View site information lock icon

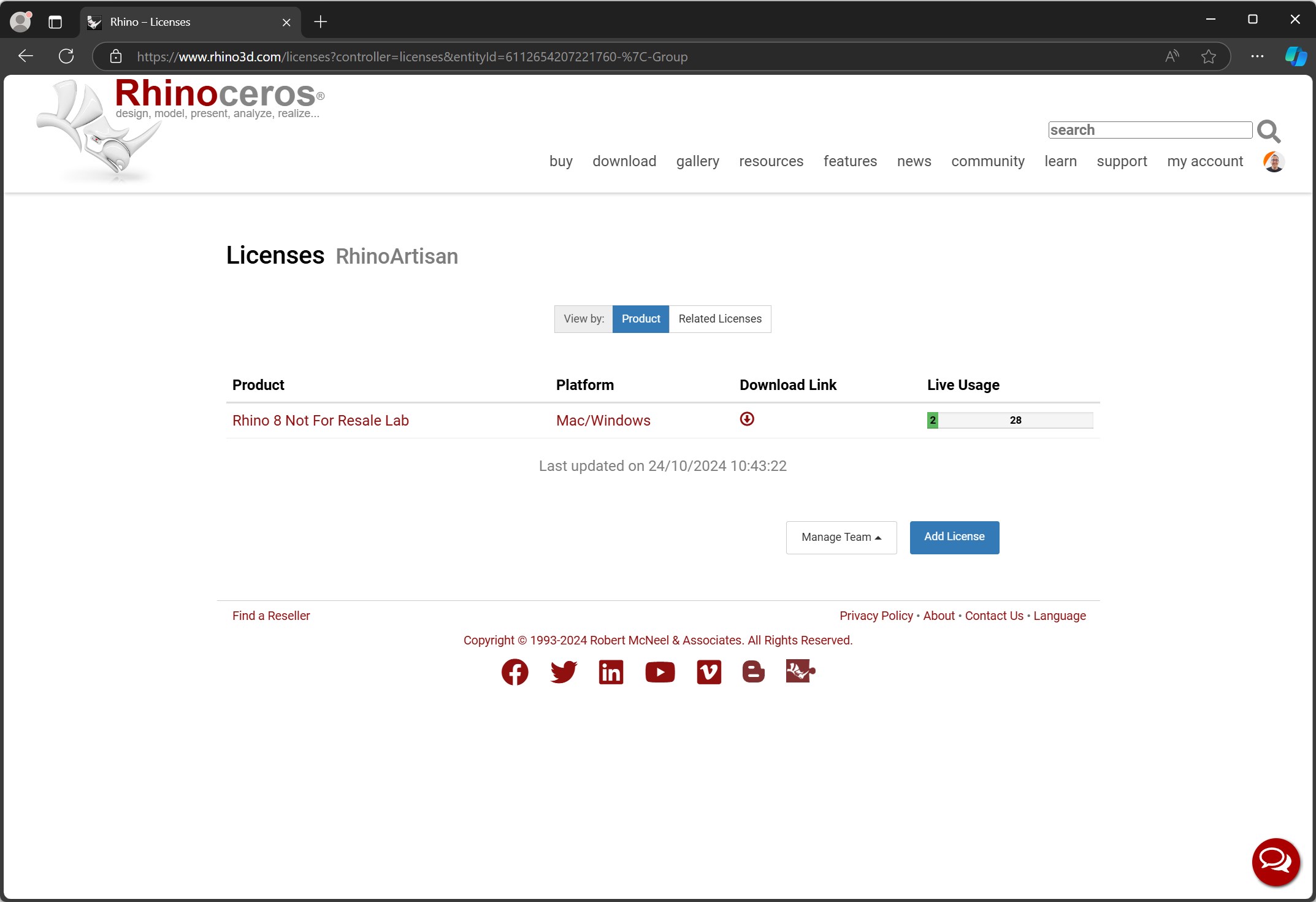click(x=115, y=56)
